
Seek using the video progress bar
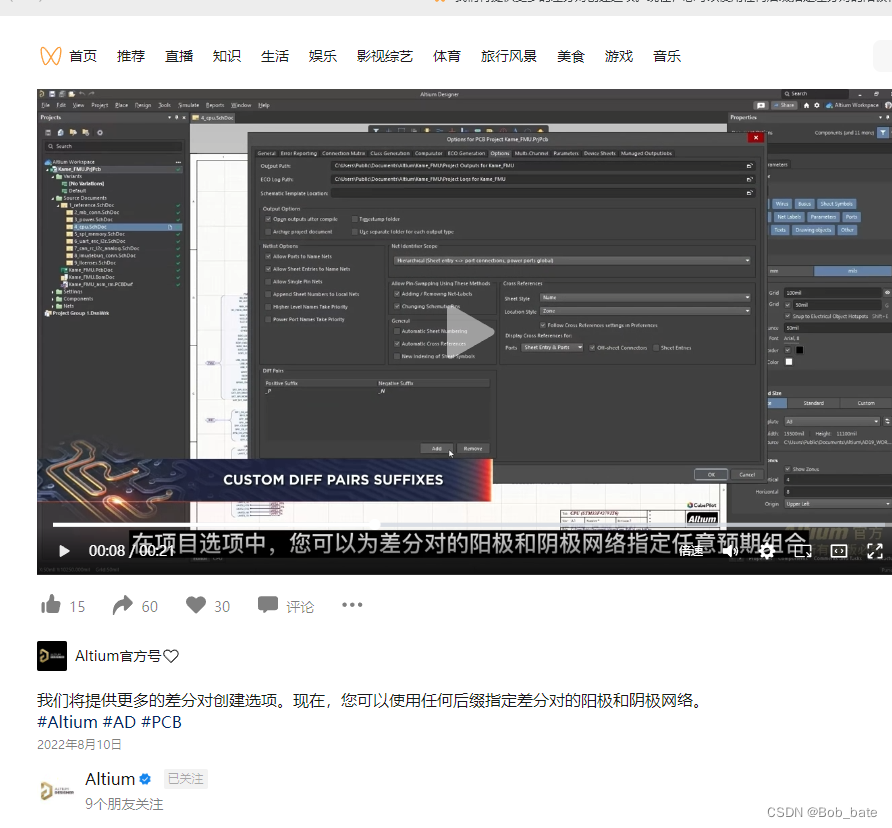[x=472, y=524]
